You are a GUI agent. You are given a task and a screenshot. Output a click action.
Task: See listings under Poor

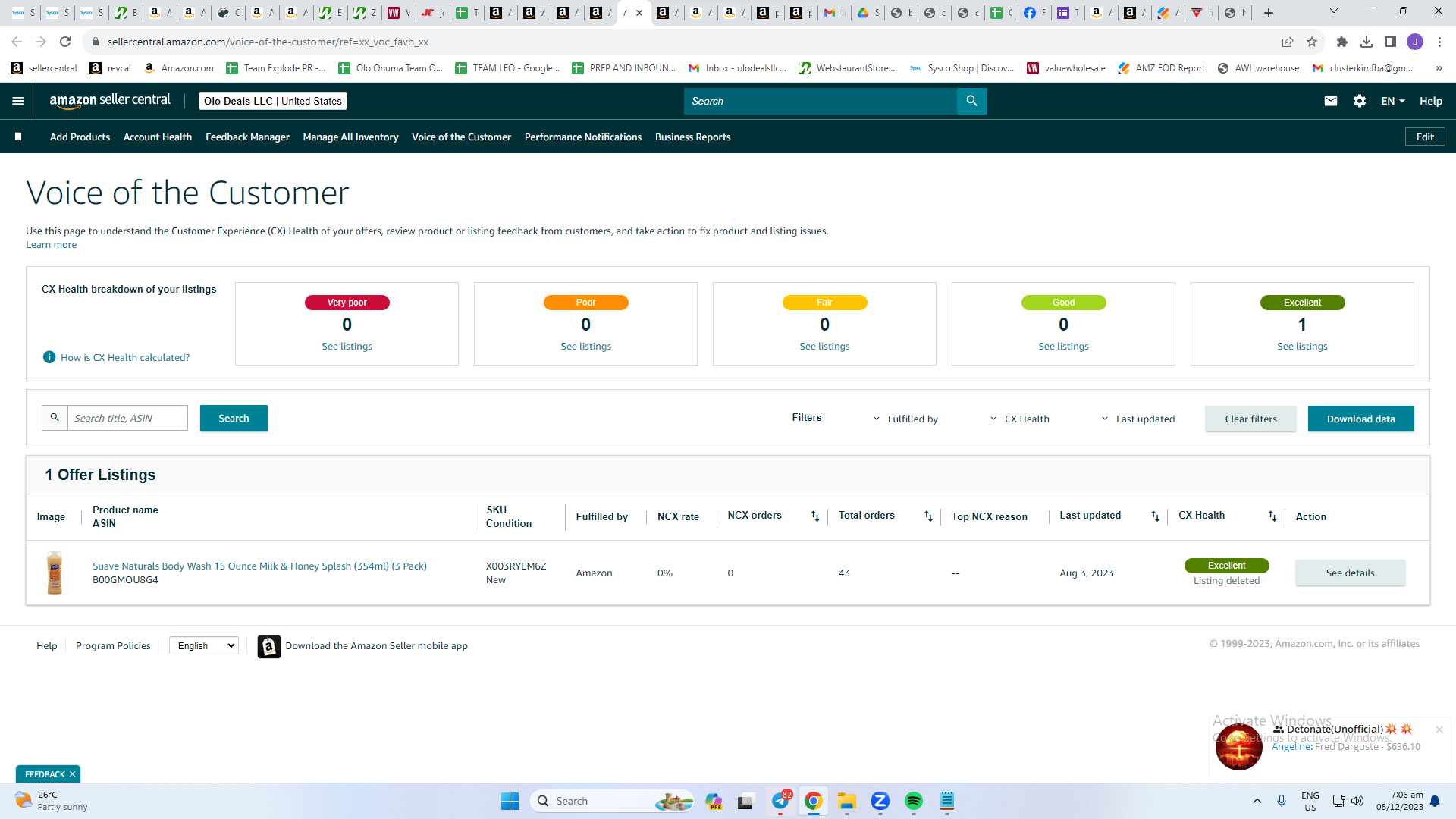tap(585, 346)
